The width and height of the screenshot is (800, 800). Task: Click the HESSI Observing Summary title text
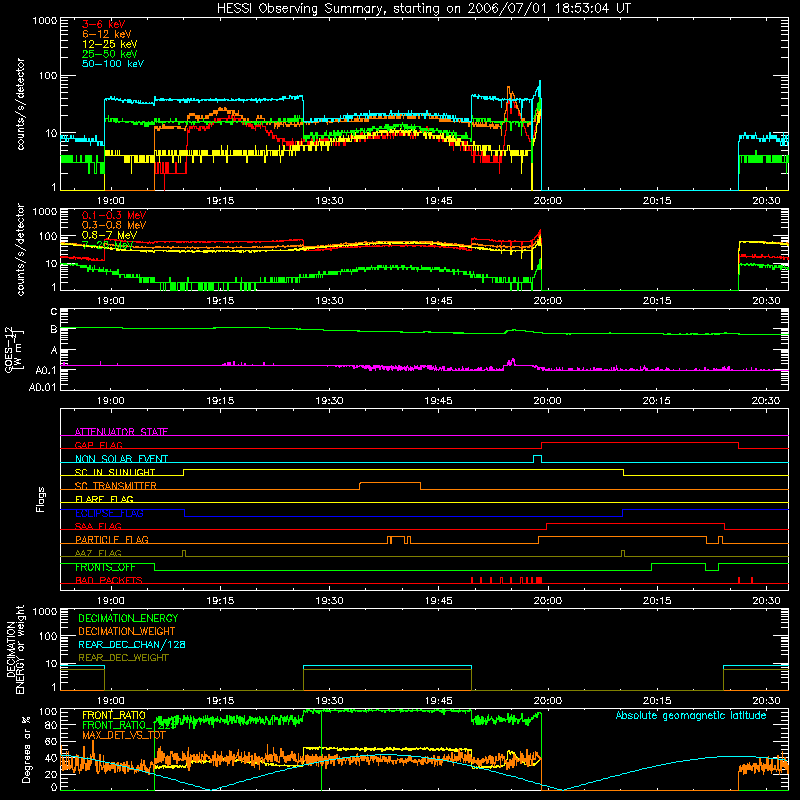pyautogui.click(x=423, y=9)
